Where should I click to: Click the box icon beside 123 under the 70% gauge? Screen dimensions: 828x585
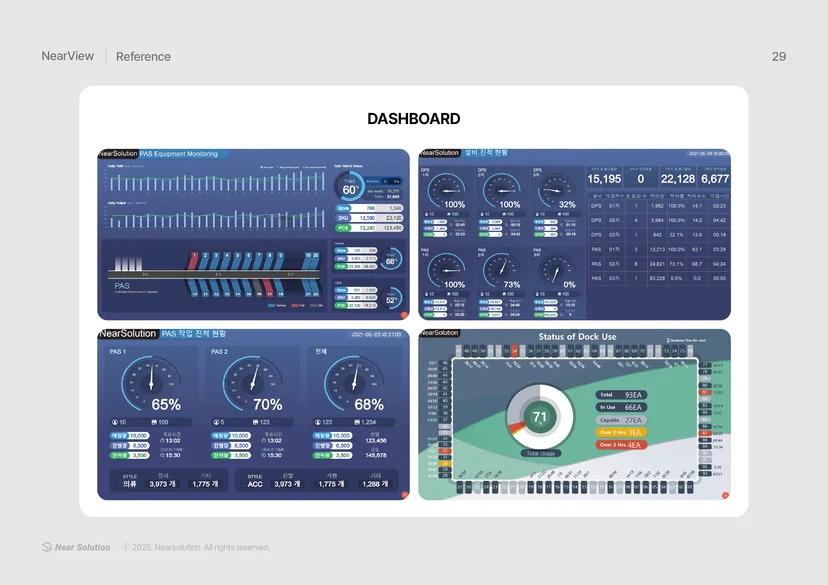coord(256,422)
